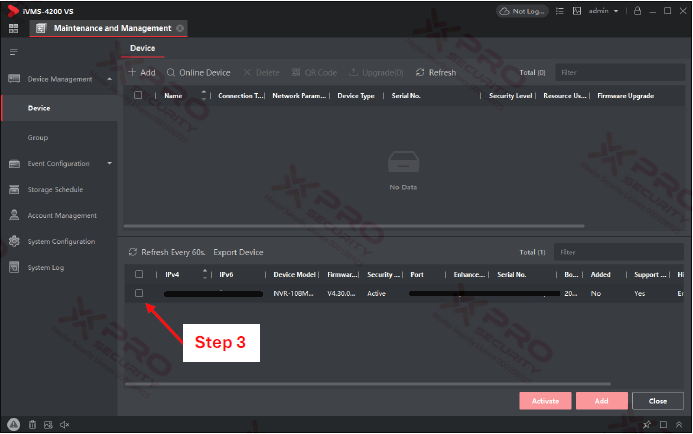
Task: Click the Event Configuration icon
Action: pyautogui.click(x=14, y=164)
